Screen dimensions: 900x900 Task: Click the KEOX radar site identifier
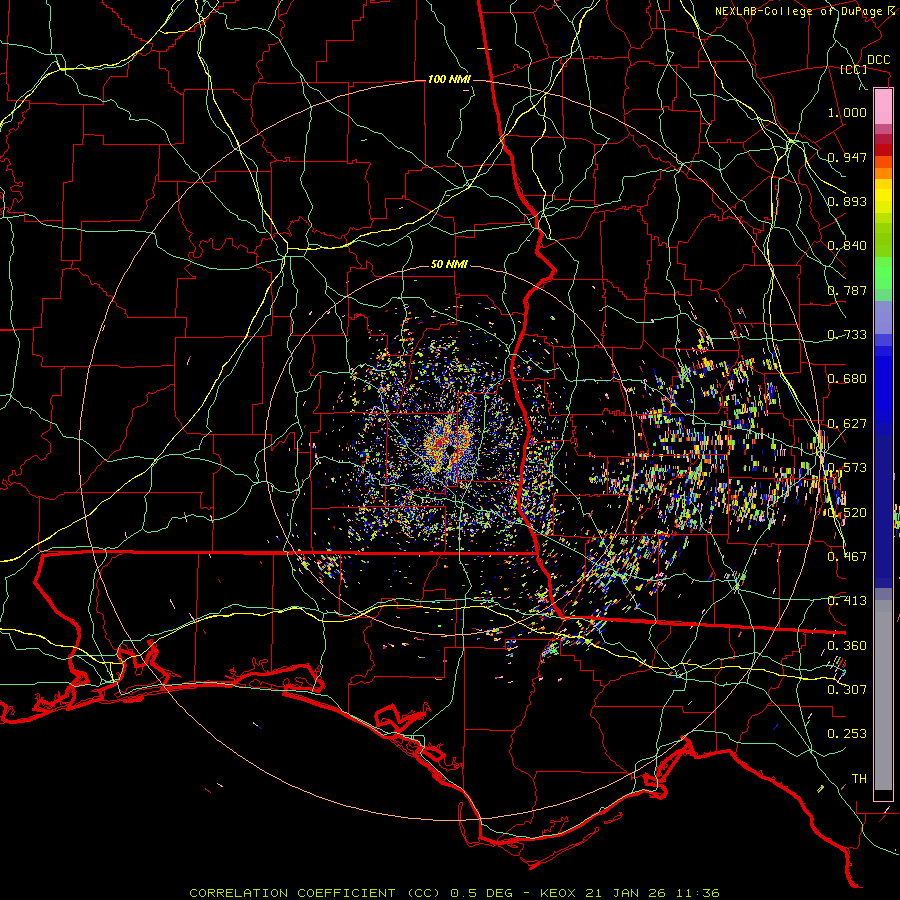(560, 893)
